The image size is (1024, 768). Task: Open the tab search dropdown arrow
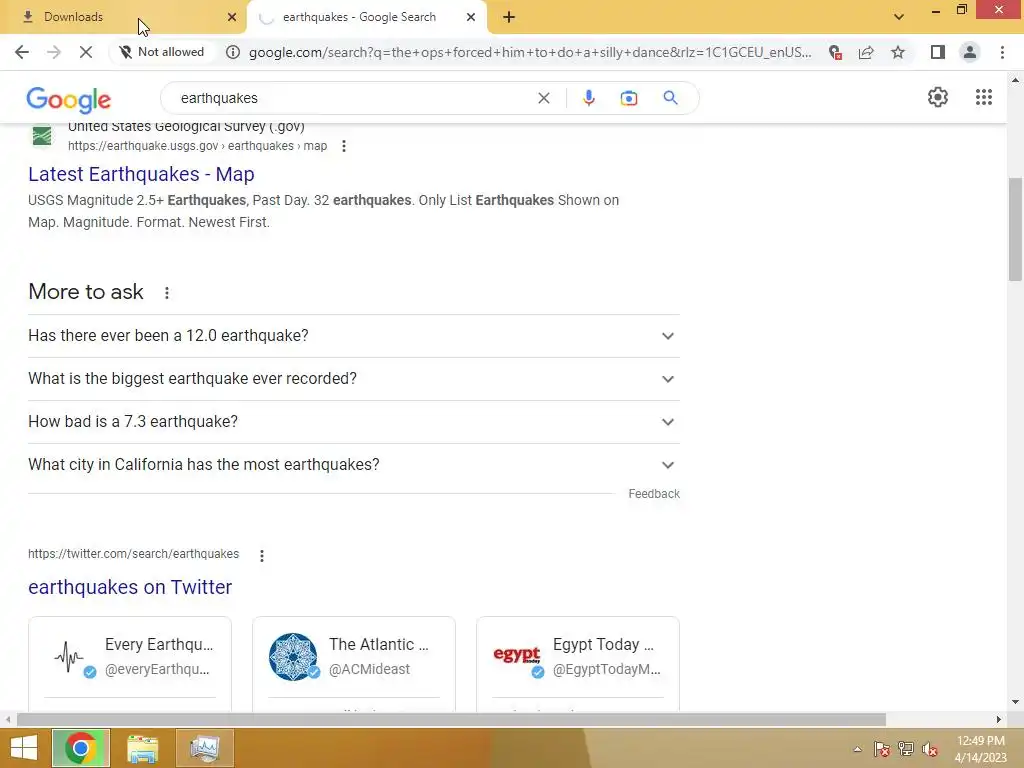[x=899, y=17]
